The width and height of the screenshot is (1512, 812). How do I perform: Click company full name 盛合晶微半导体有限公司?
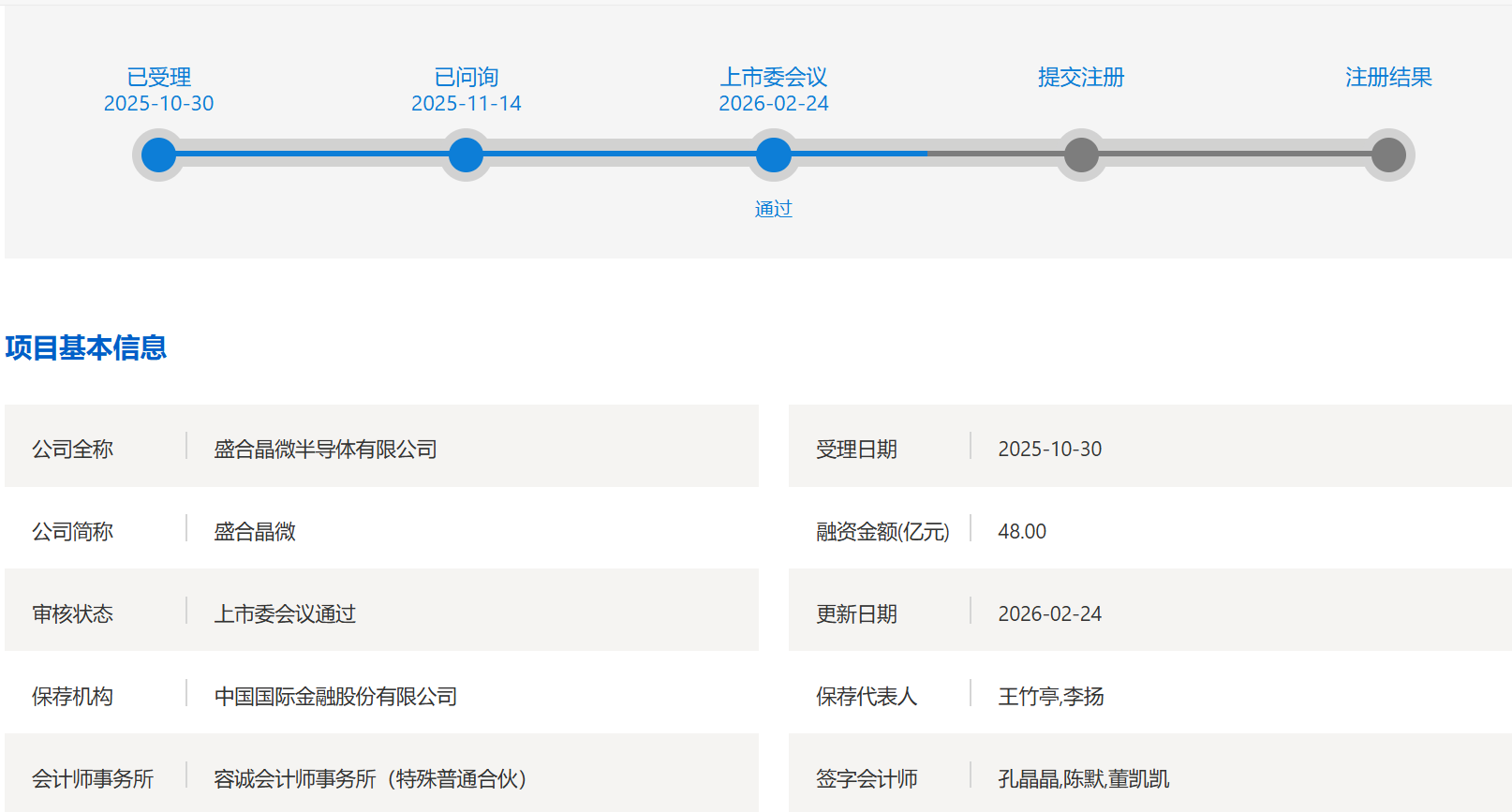click(325, 450)
